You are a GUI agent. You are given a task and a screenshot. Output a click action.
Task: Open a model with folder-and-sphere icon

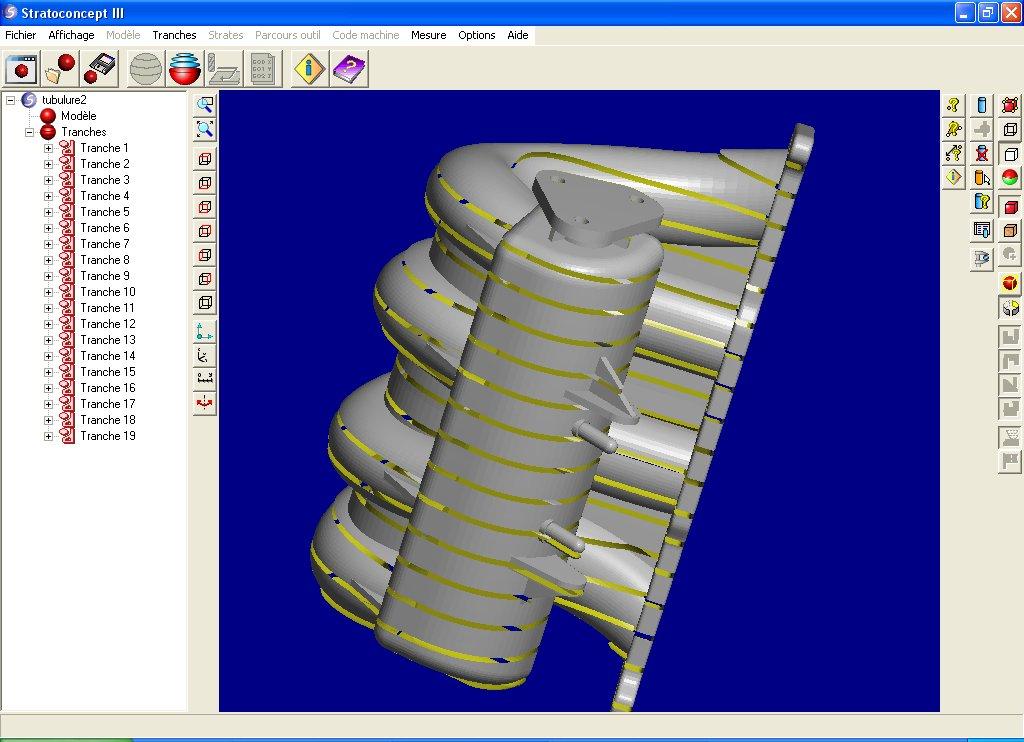(x=60, y=69)
